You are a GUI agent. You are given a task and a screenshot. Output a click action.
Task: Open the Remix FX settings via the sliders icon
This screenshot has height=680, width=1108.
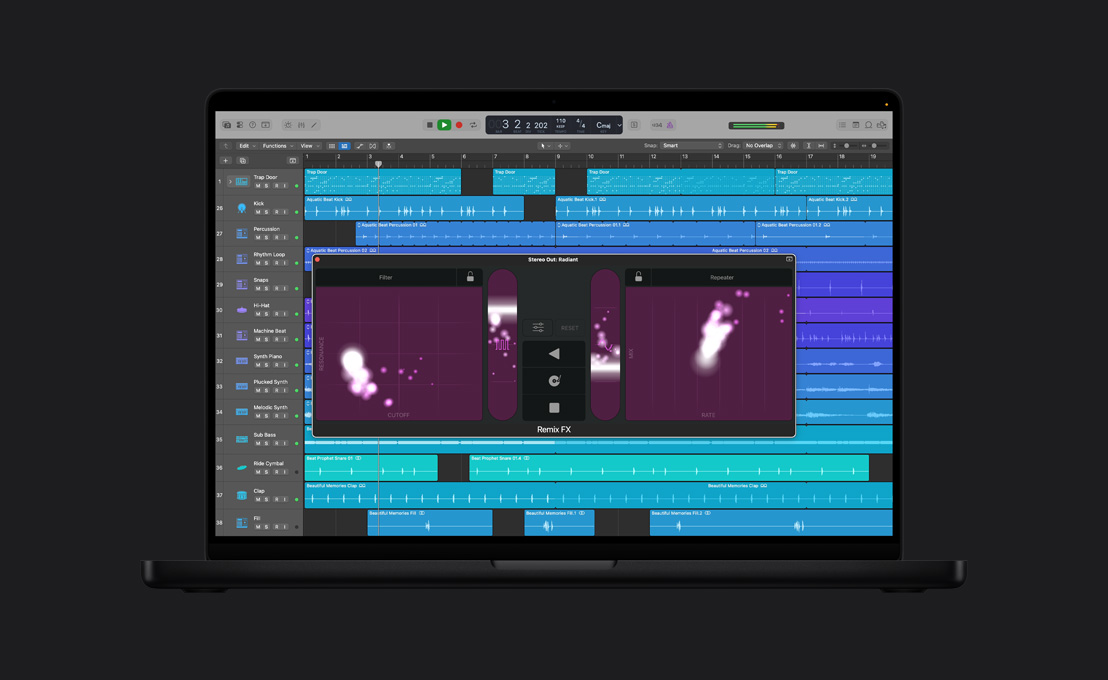[539, 327]
